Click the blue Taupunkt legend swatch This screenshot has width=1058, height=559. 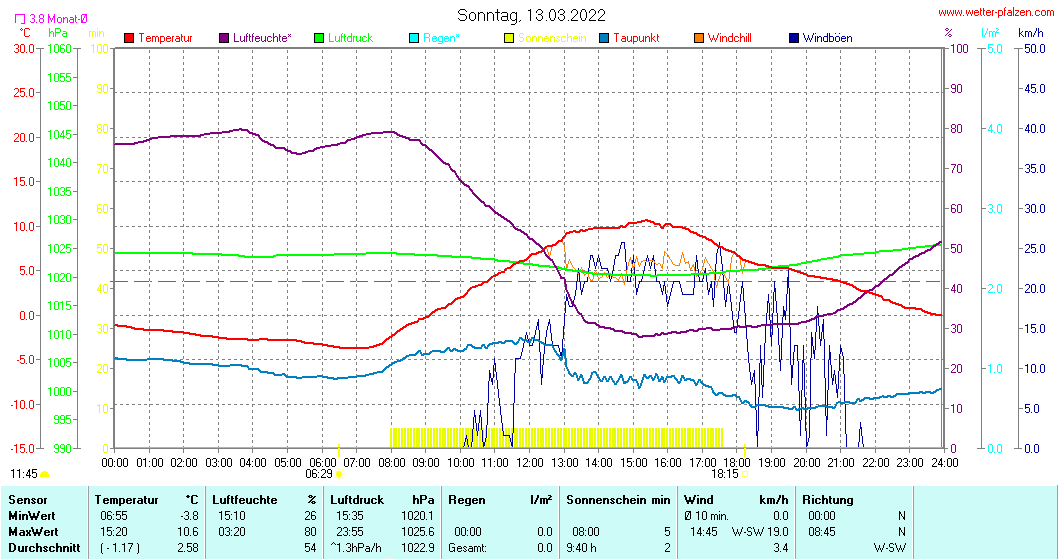[604, 38]
